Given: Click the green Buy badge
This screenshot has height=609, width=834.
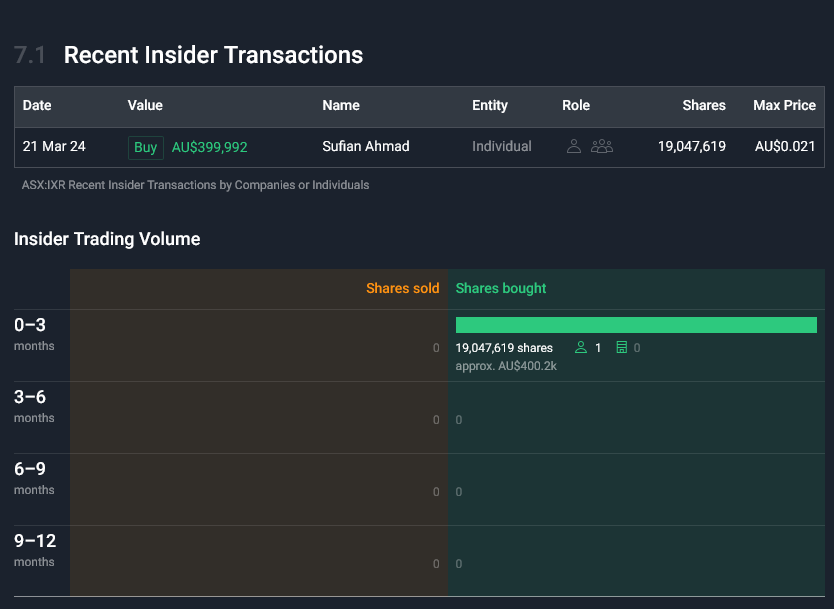Looking at the screenshot, I should pyautogui.click(x=146, y=147).
